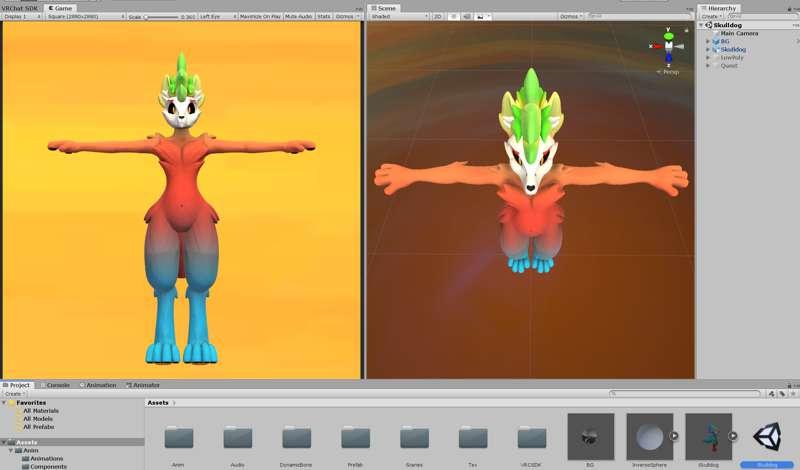Screen dimensions: 800x470
Task: Switch to the Scene tab
Action: (x=384, y=8)
